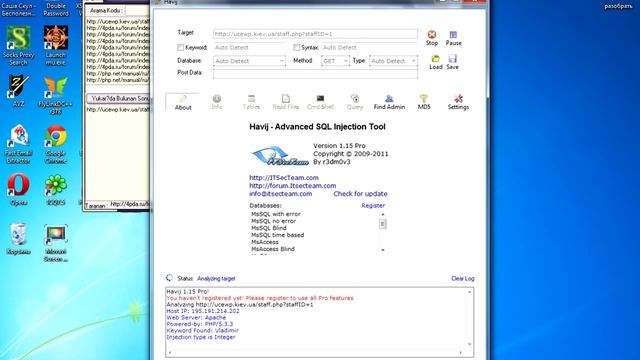Click the Register link
This screenshot has width=640, height=360.
(x=373, y=206)
